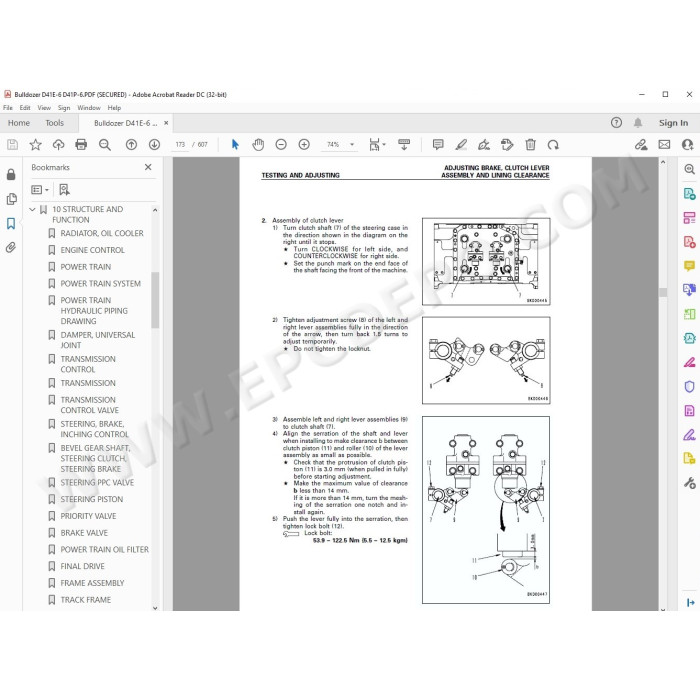
Task: Open the File menu
Action: click(x=8, y=108)
